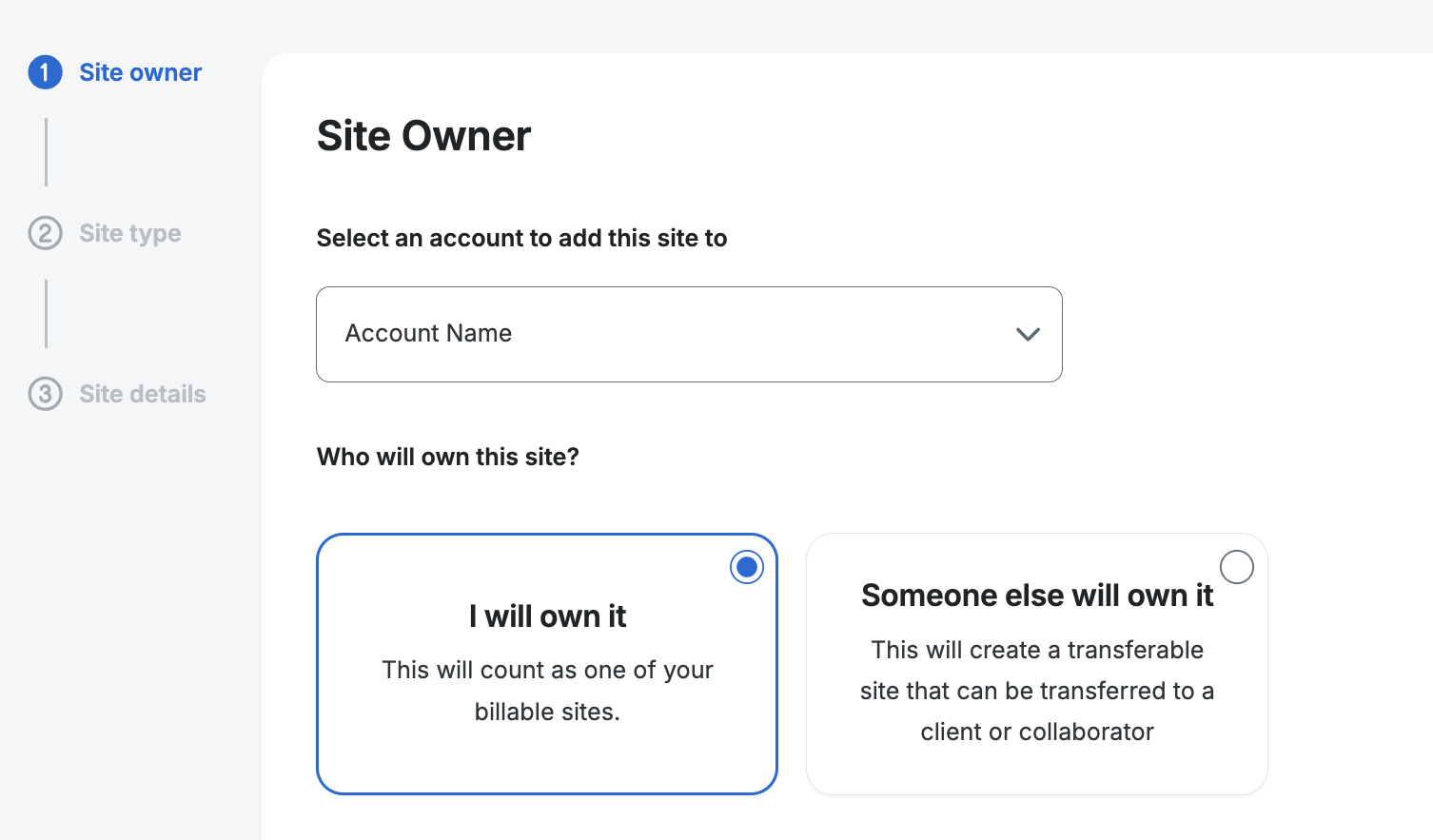Click the gray circle next to Site details
The height and width of the screenshot is (840, 1433).
(x=45, y=394)
